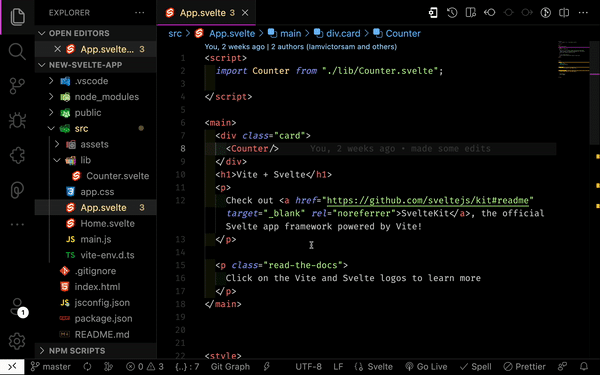Click the master branch in status bar

[51, 367]
